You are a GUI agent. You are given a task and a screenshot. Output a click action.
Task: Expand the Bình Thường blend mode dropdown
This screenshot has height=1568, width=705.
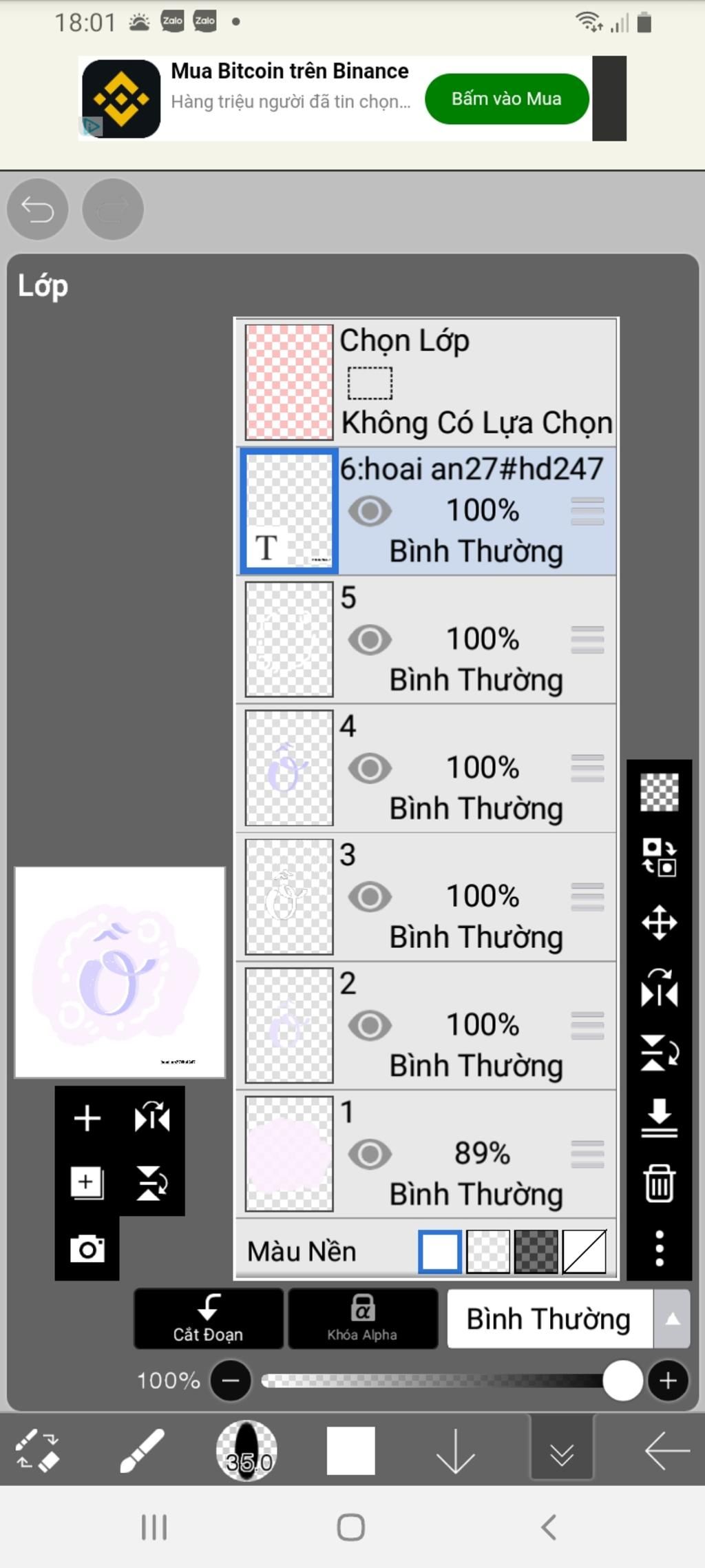pyautogui.click(x=568, y=1319)
